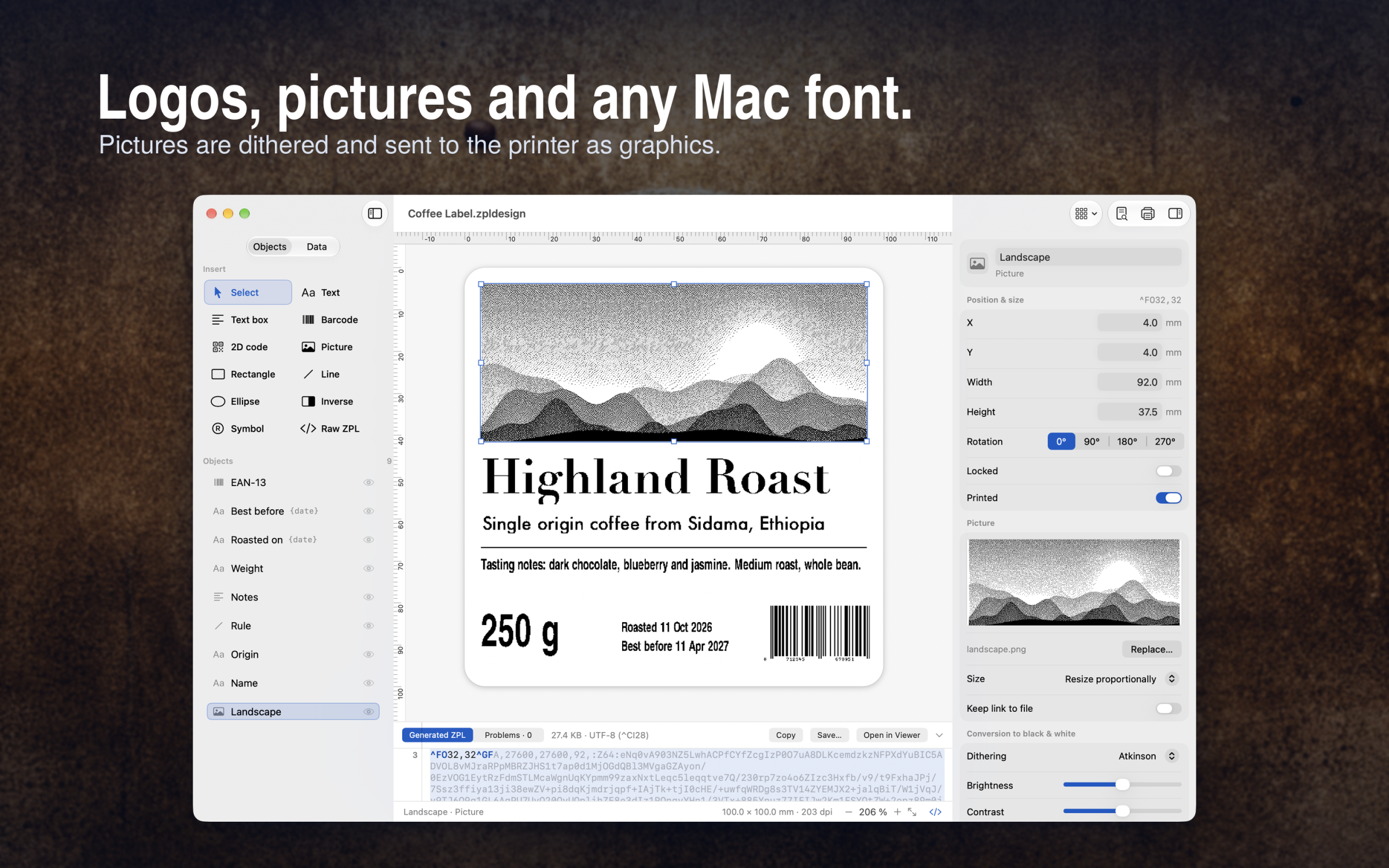Screen dimensions: 1389x868
Task: Toggle visibility of the Landscape object
Action: 369,711
